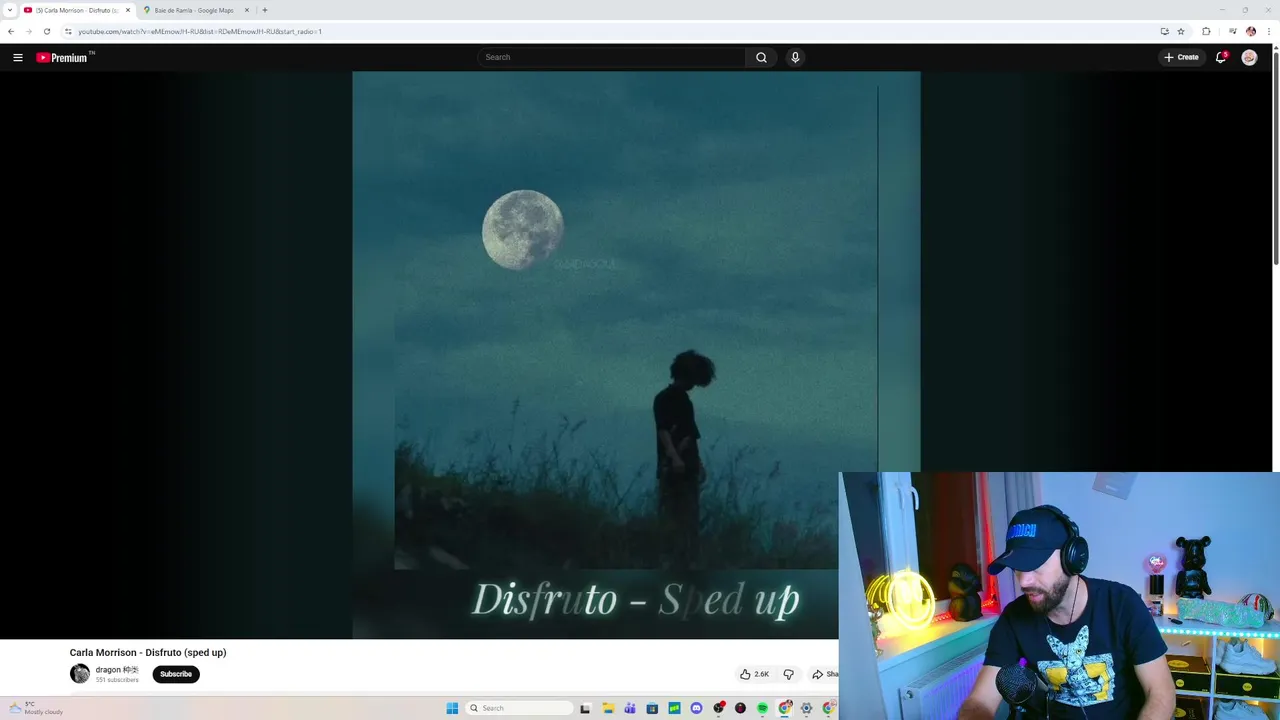The image size is (1280, 720).
Task: View site information icon in address bar
Action: tap(68, 31)
